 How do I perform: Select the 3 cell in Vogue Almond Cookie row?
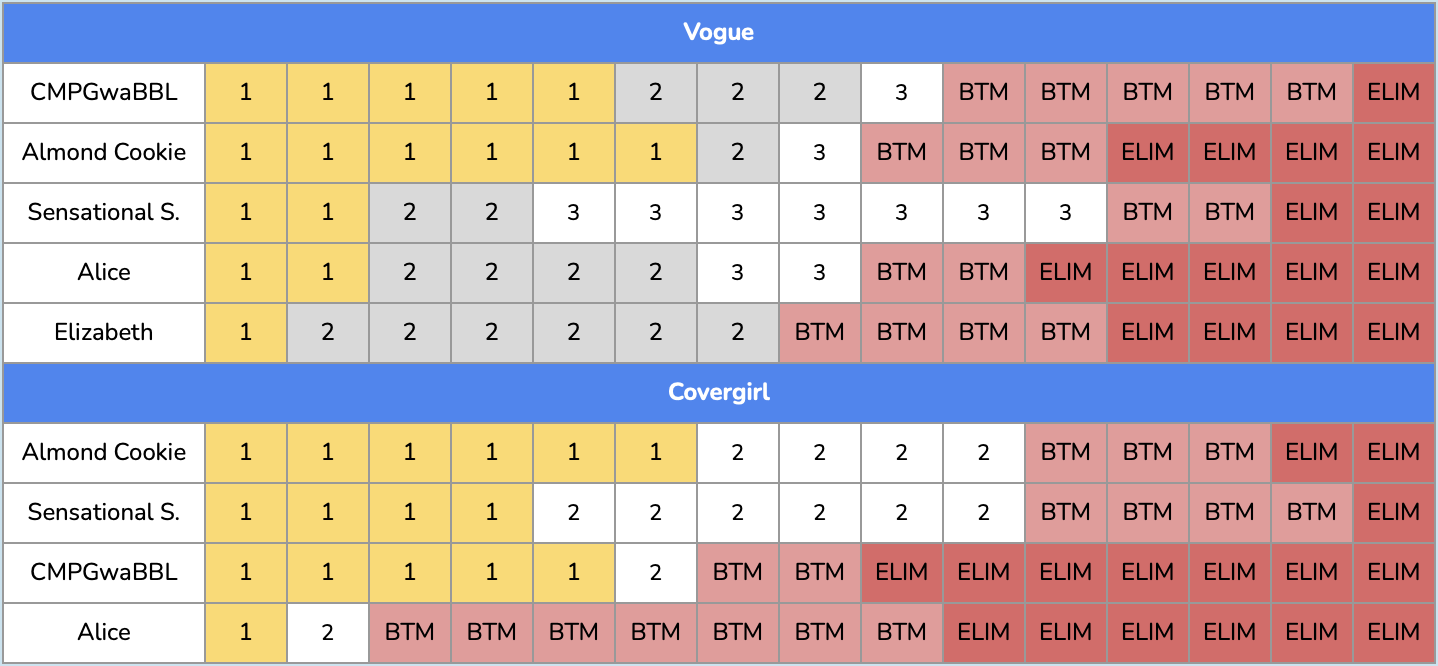[x=819, y=152]
